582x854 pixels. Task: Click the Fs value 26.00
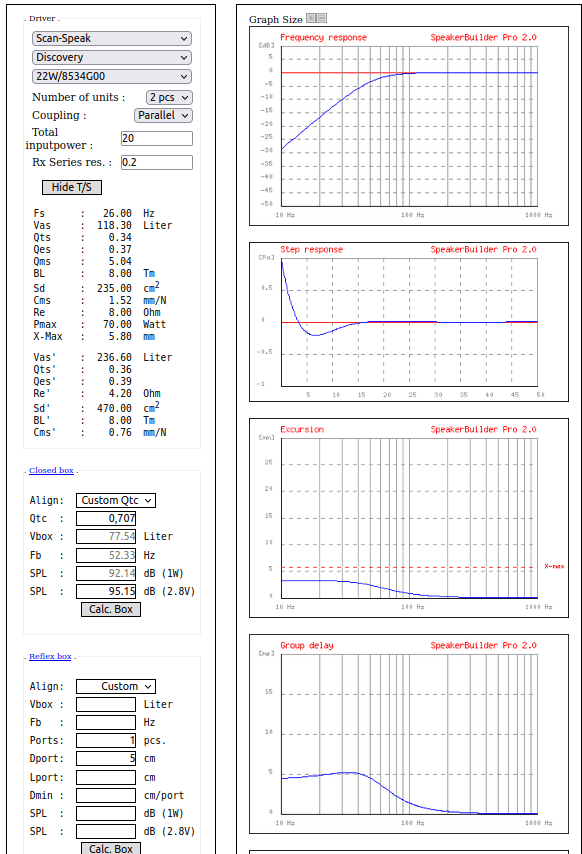tap(117, 214)
